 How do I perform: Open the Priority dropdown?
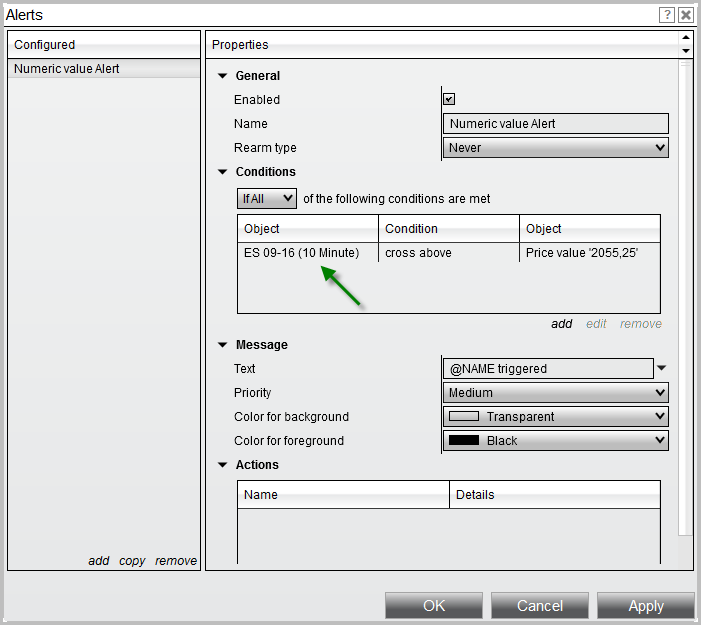[x=555, y=393]
